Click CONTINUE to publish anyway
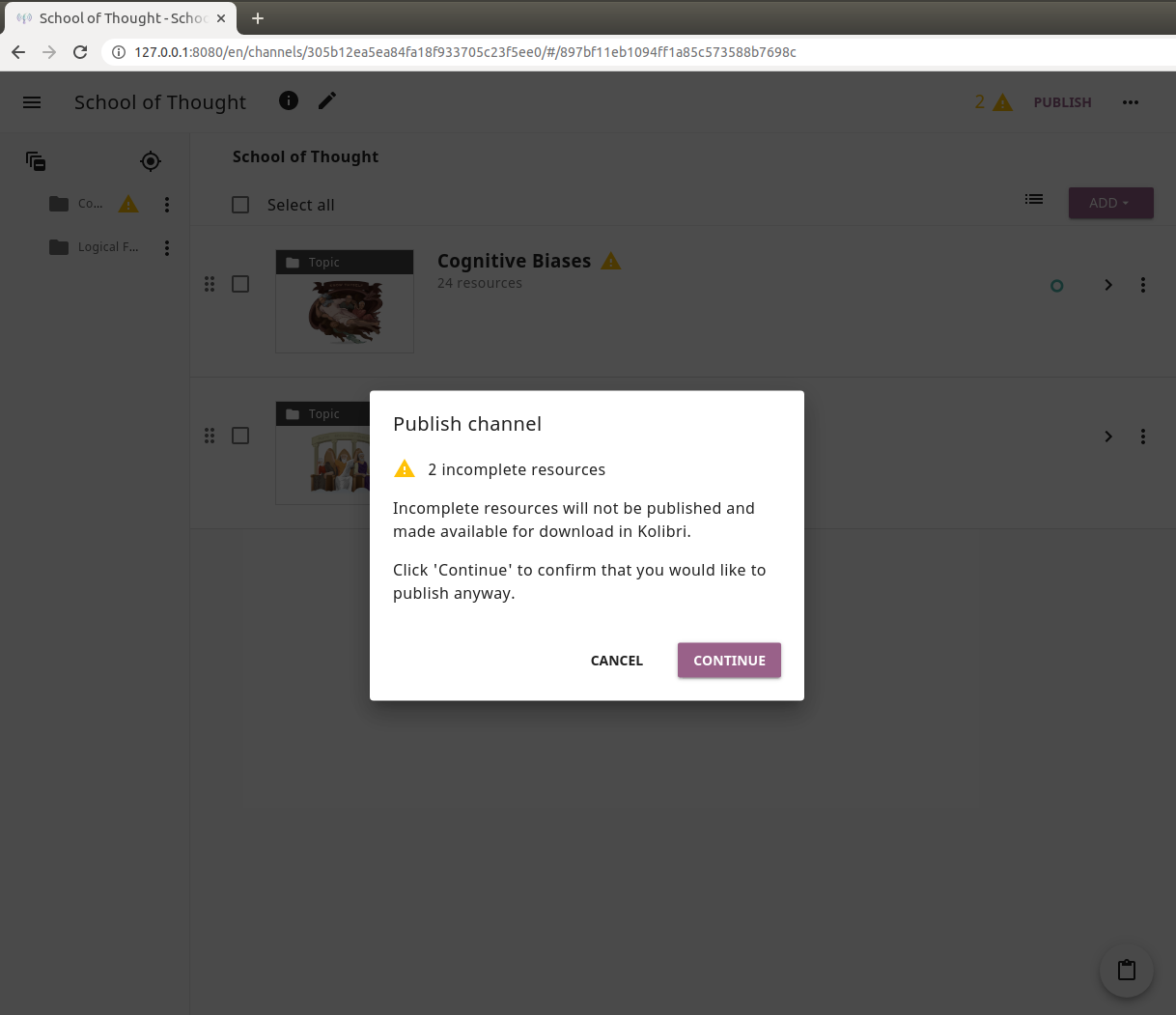1176x1015 pixels. [x=729, y=661]
